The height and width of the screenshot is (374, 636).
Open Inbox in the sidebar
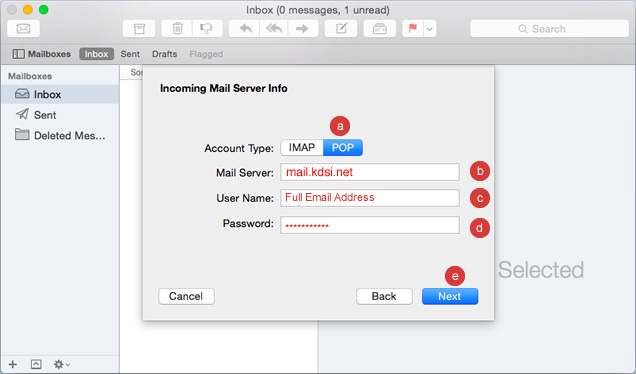(x=60, y=95)
